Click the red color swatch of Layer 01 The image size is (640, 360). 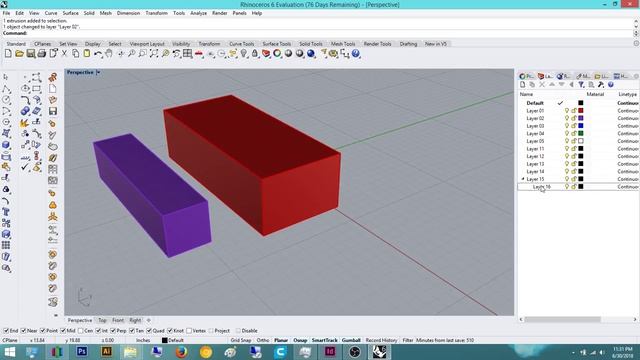[x=581, y=111]
